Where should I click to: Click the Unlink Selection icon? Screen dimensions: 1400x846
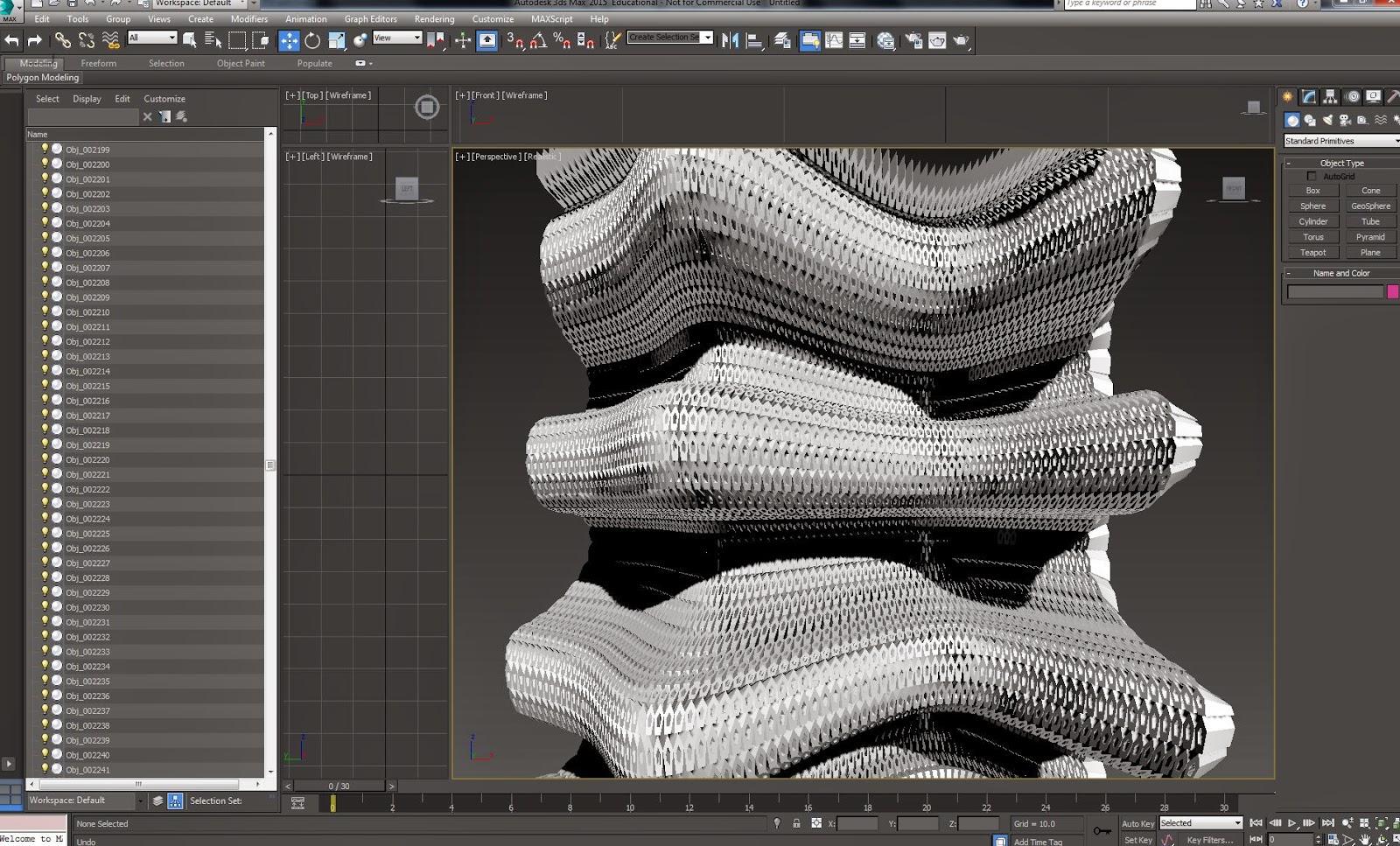(86, 40)
